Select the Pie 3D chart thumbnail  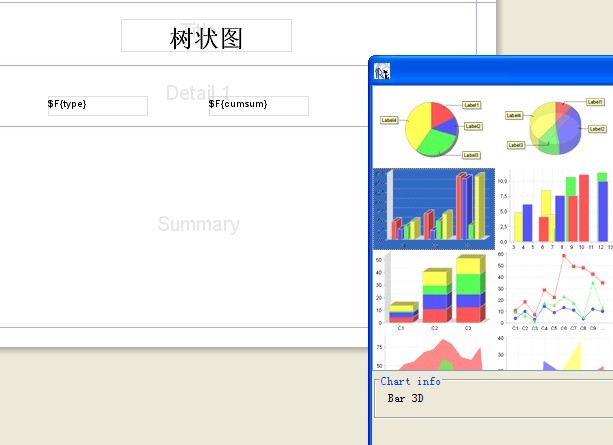pos(555,128)
